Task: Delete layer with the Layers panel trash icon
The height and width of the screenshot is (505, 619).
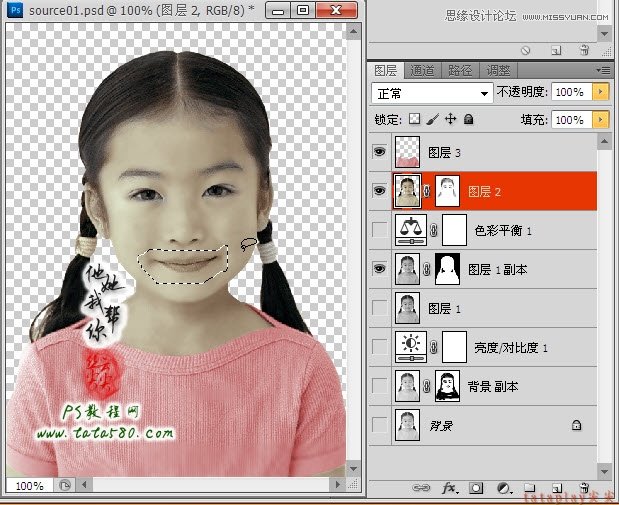Action: pos(585,488)
